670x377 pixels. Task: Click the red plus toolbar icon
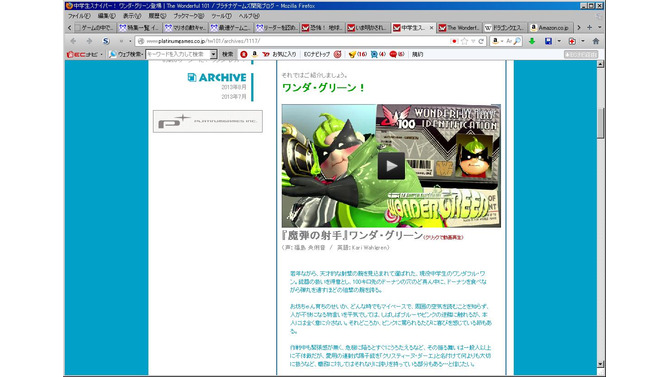572,41
